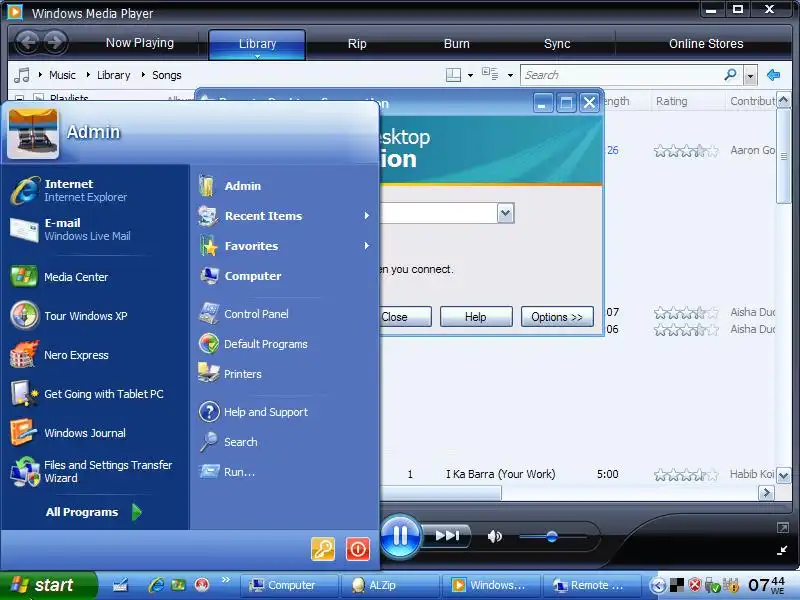Viewport: 800px width, 600px height.
Task: Click the Media Player Back arrow
Action: click(x=28, y=42)
